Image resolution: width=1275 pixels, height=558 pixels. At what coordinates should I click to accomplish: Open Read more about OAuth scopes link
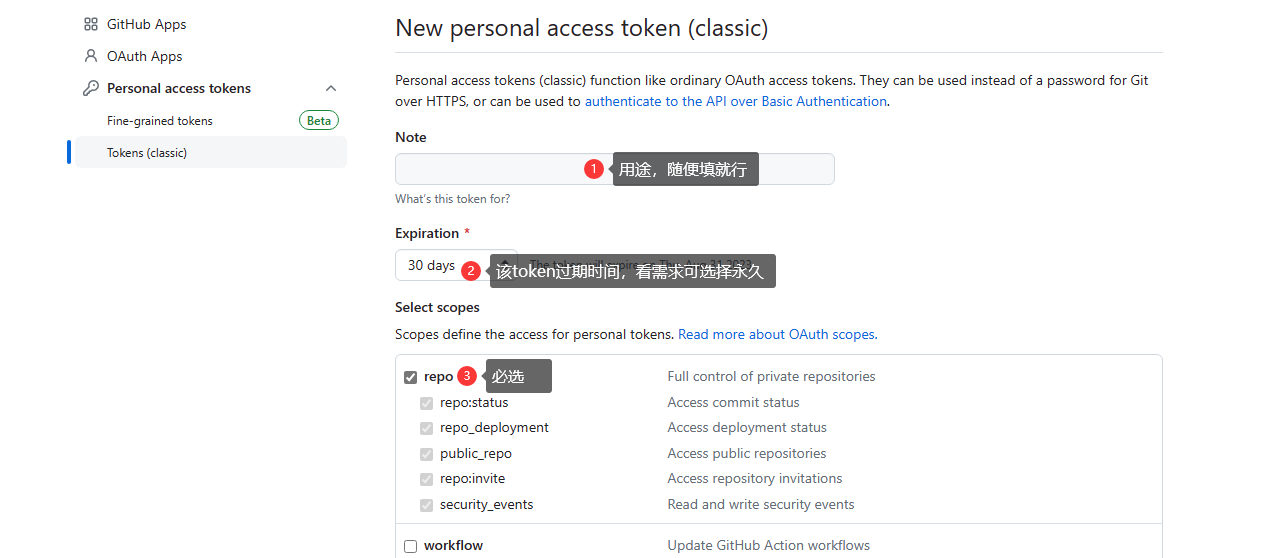(x=777, y=334)
